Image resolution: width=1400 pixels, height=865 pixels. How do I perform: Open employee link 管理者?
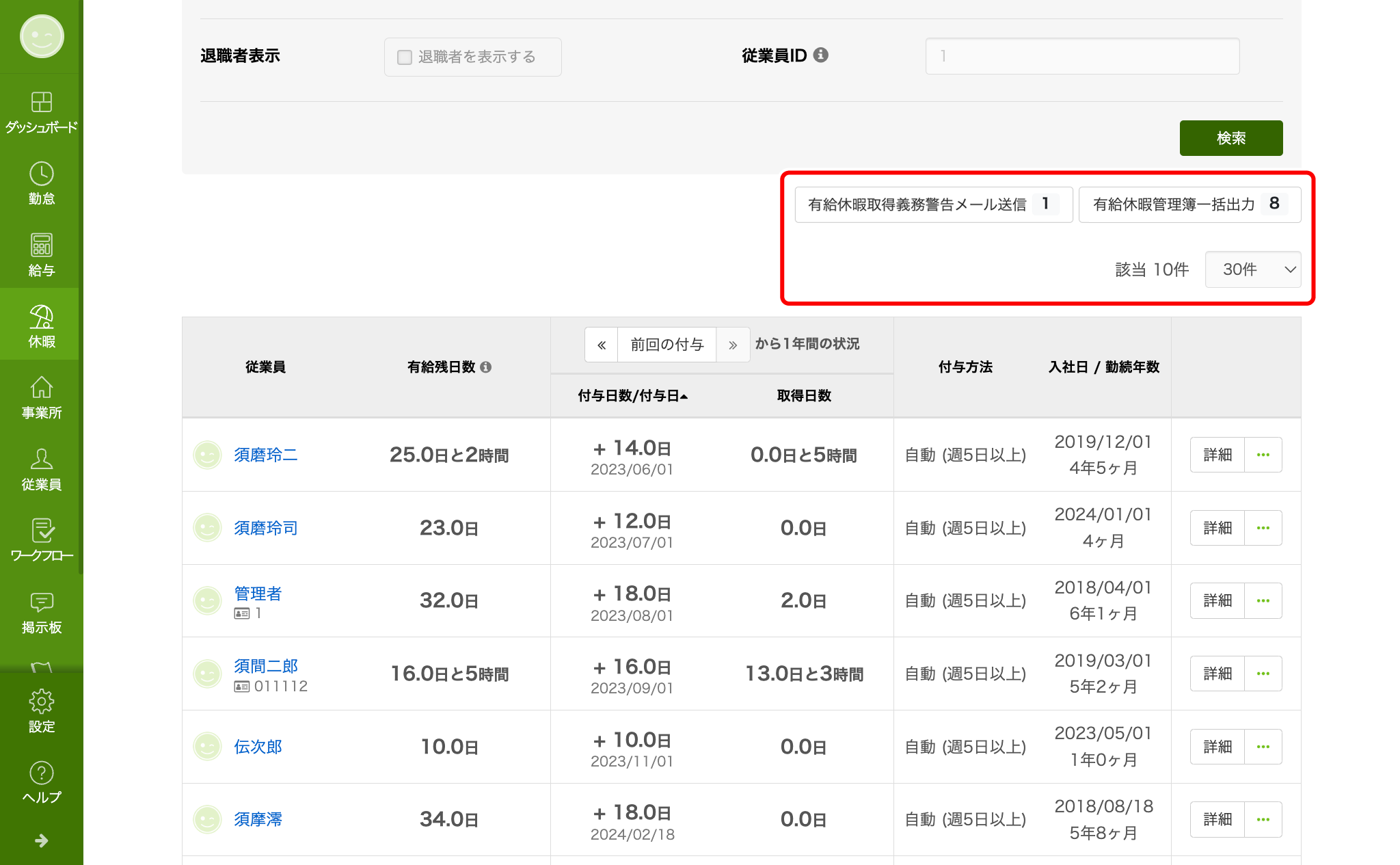click(258, 594)
